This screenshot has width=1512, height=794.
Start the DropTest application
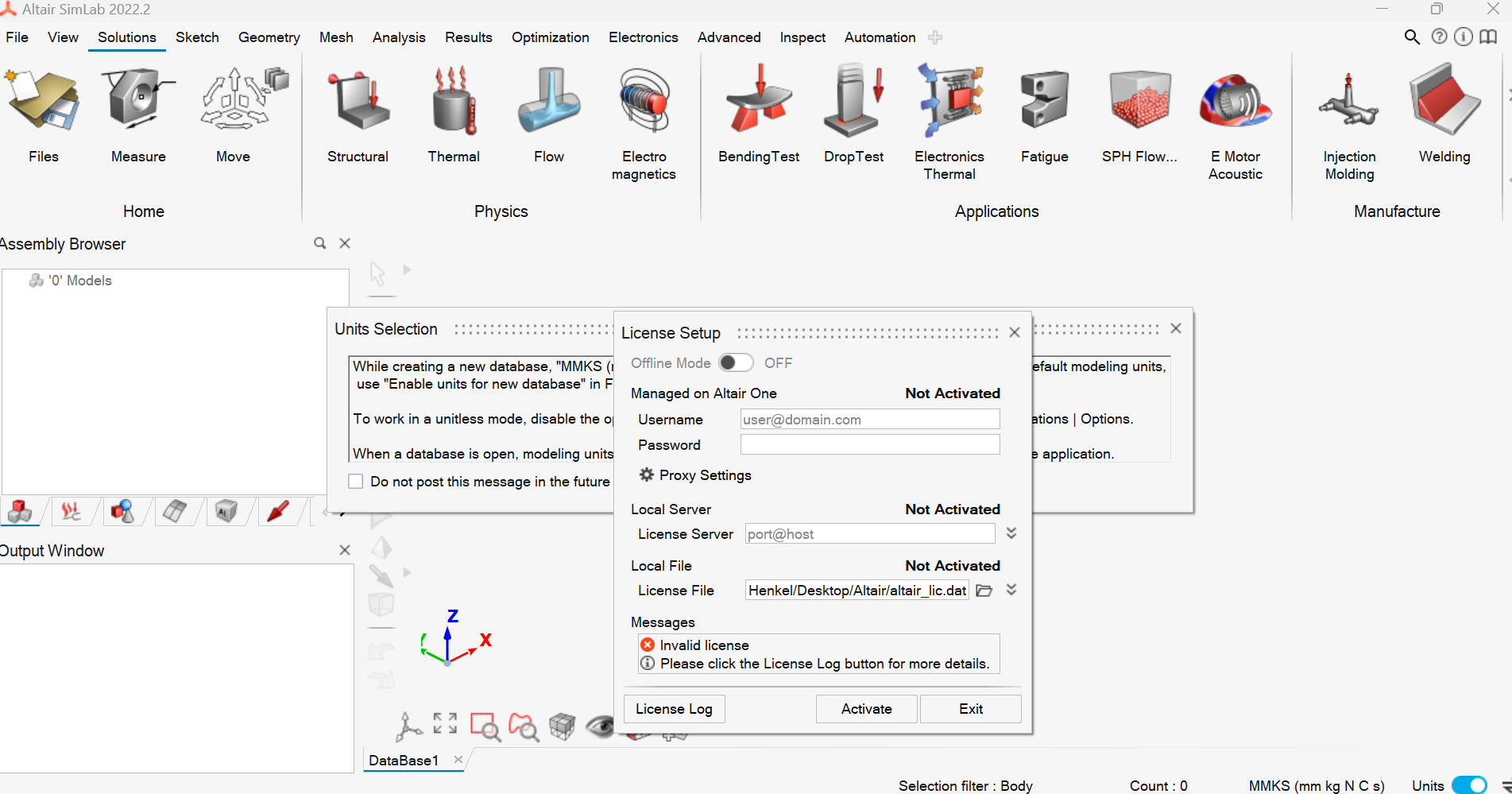854,115
